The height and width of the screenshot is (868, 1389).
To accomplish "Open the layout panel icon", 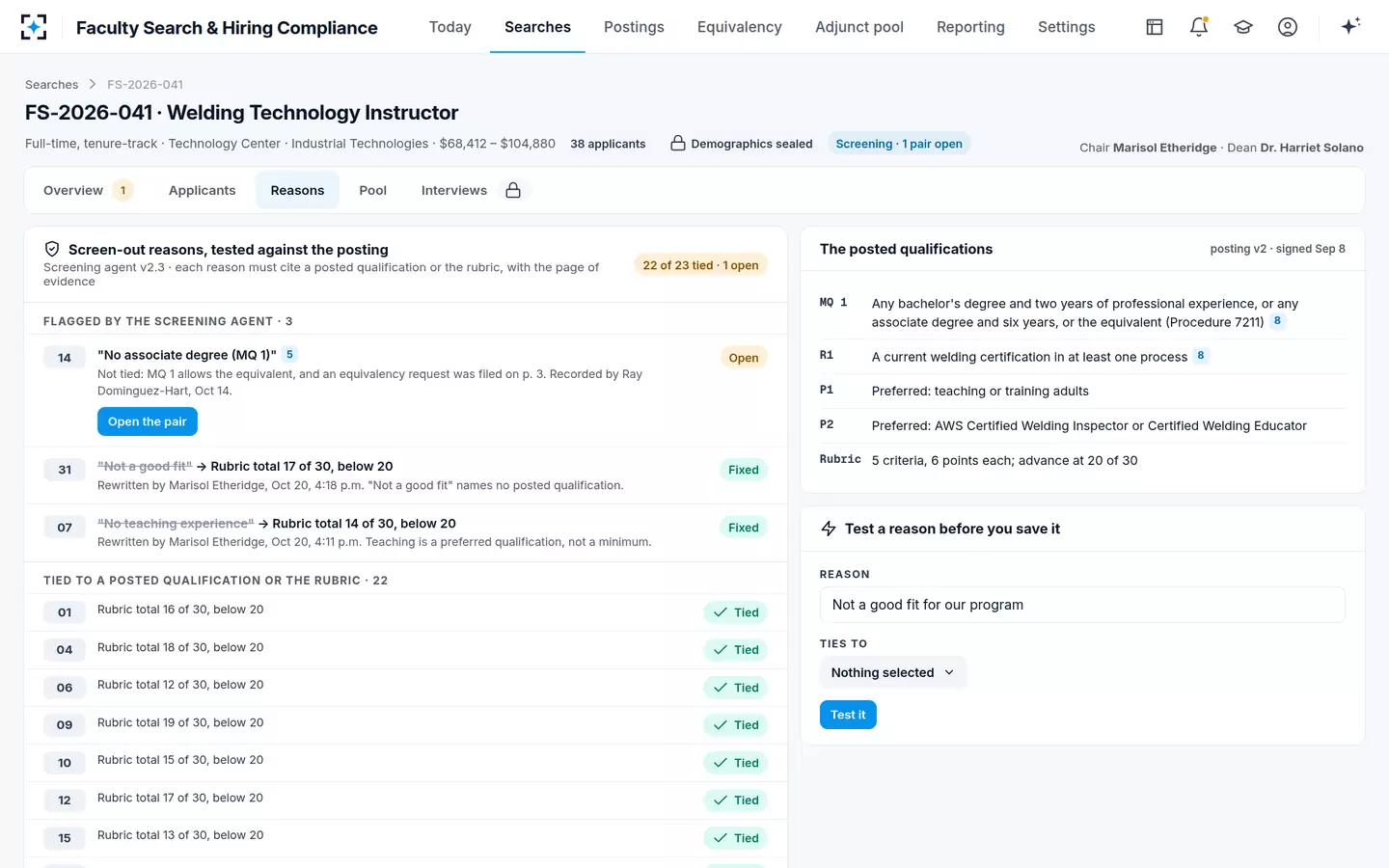I will point(1155,27).
